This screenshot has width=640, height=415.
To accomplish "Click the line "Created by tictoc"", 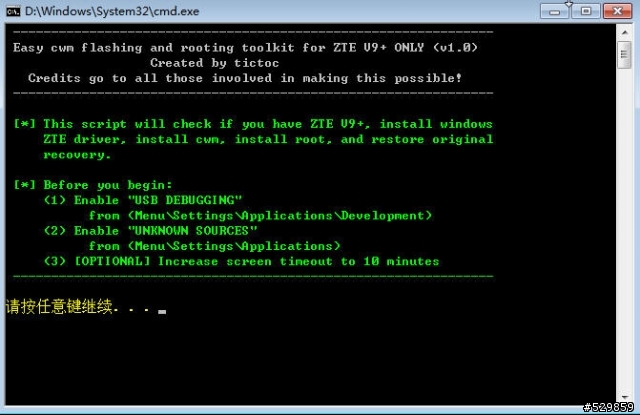I will (x=215, y=63).
